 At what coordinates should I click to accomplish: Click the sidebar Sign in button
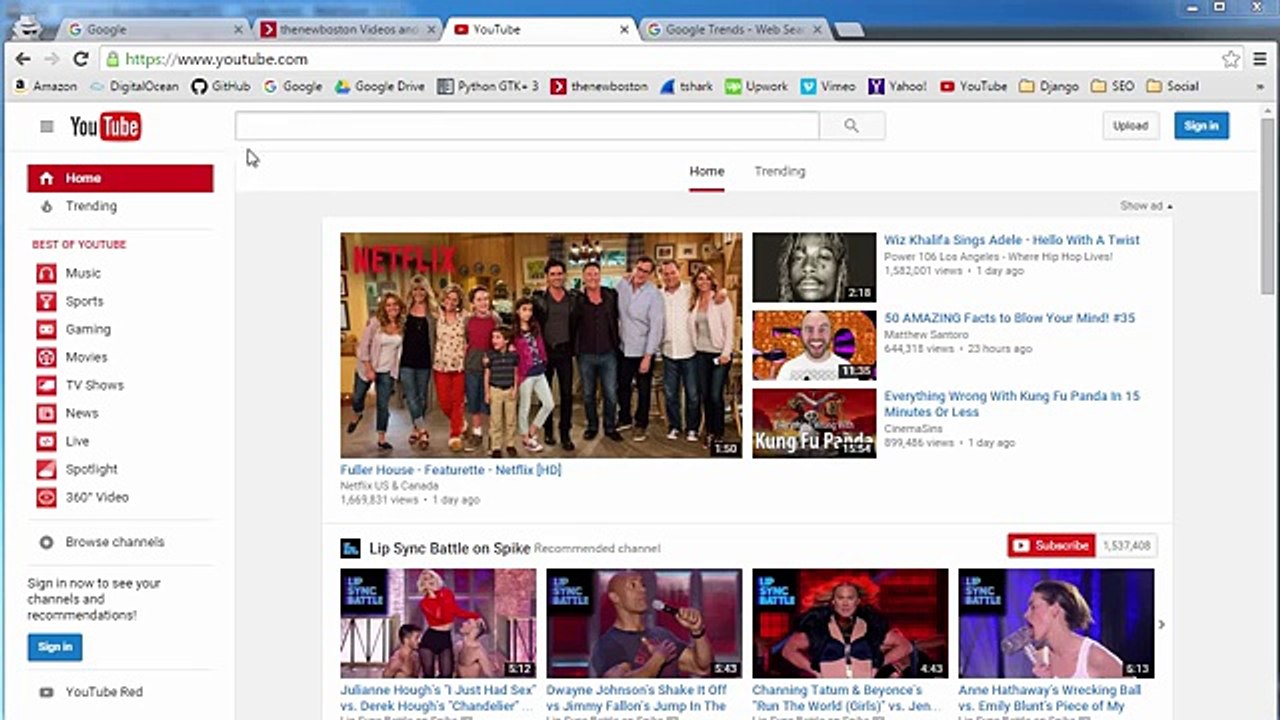coord(55,647)
